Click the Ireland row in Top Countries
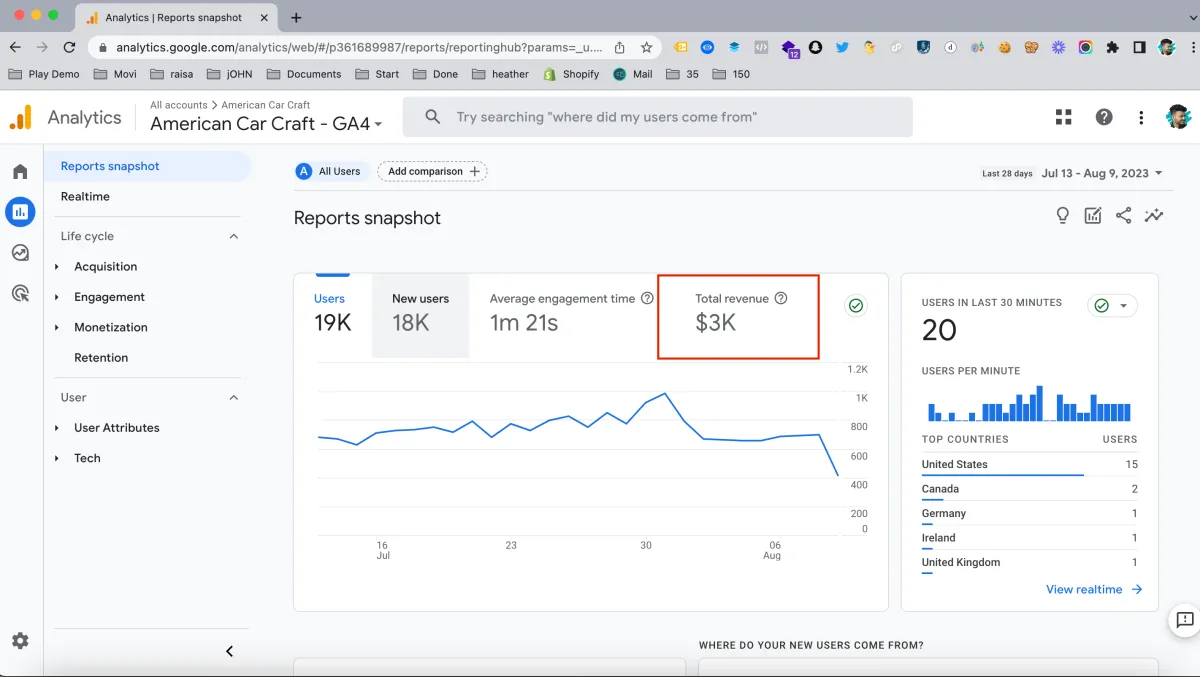Viewport: 1200px width, 677px height. click(x=1030, y=538)
